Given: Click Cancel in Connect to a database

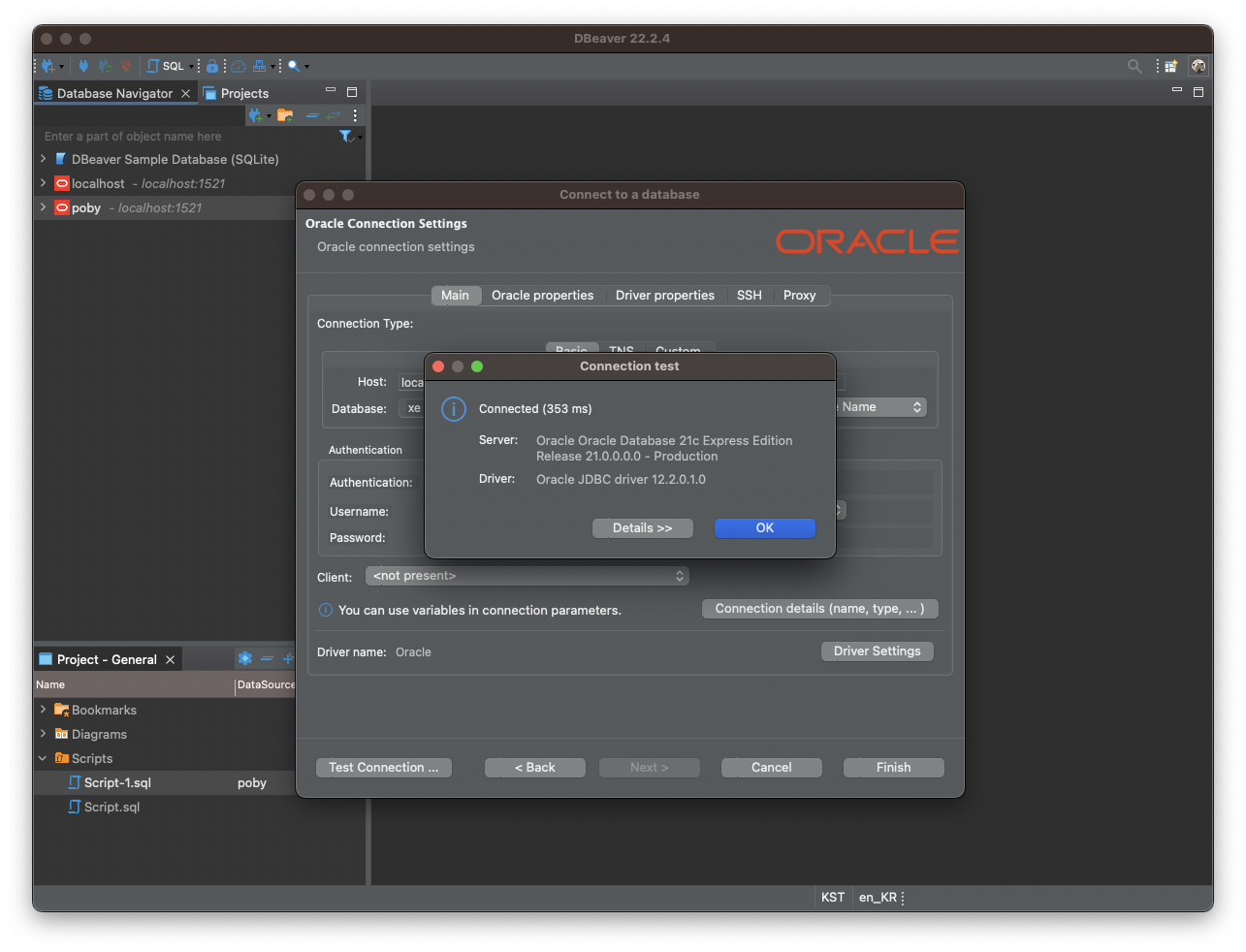Looking at the screenshot, I should (x=772, y=768).
